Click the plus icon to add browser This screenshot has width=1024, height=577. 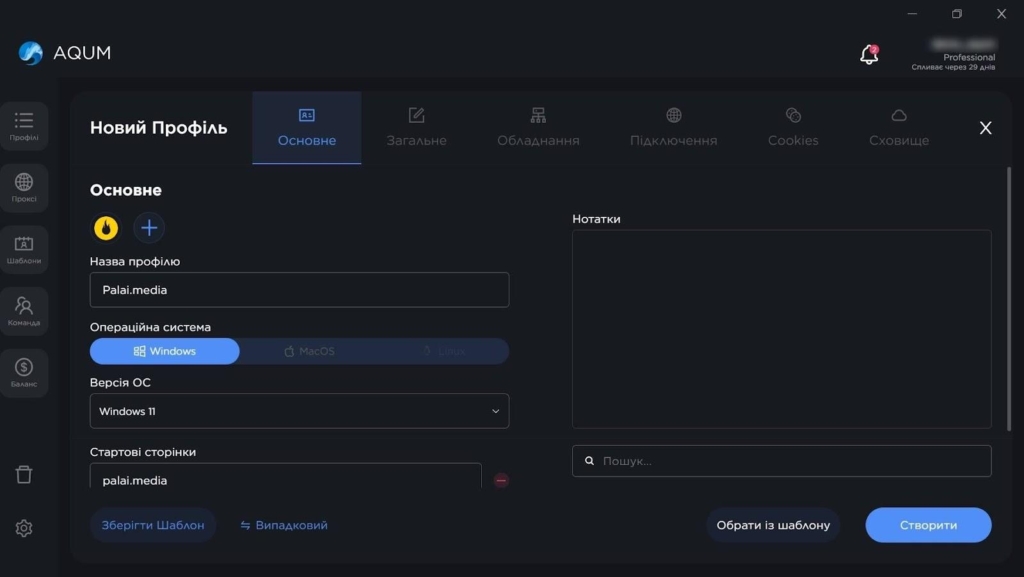pyautogui.click(x=149, y=228)
